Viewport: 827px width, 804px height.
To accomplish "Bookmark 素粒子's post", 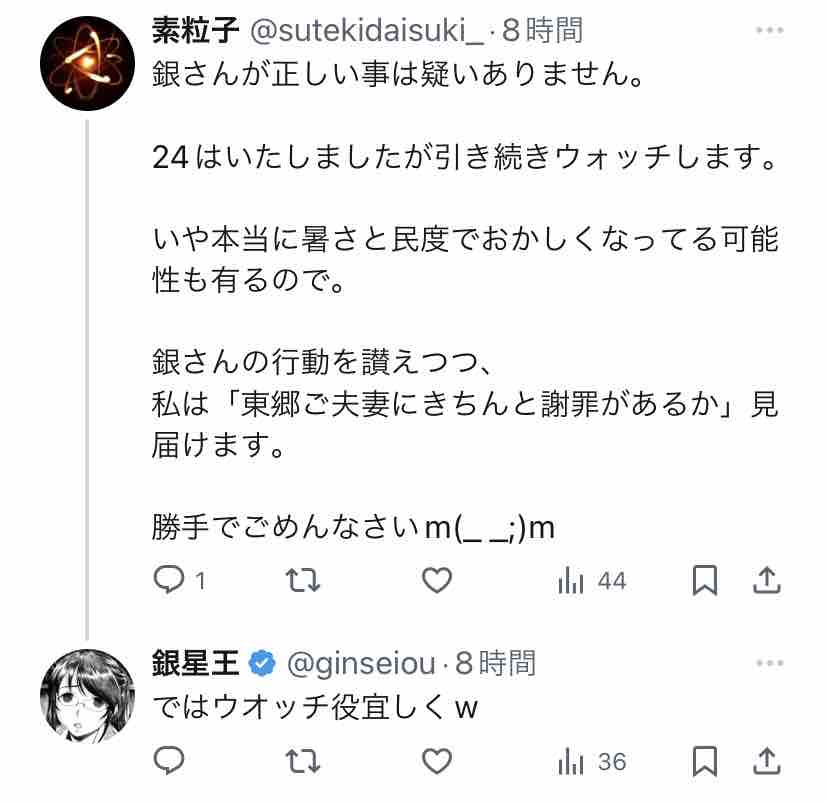I will [705, 580].
